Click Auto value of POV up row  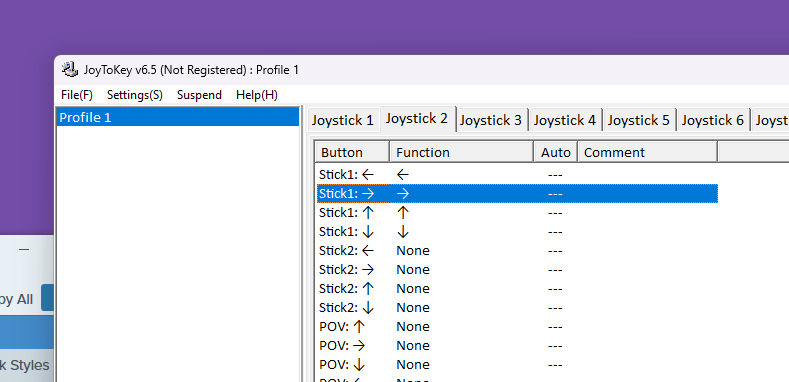point(555,327)
